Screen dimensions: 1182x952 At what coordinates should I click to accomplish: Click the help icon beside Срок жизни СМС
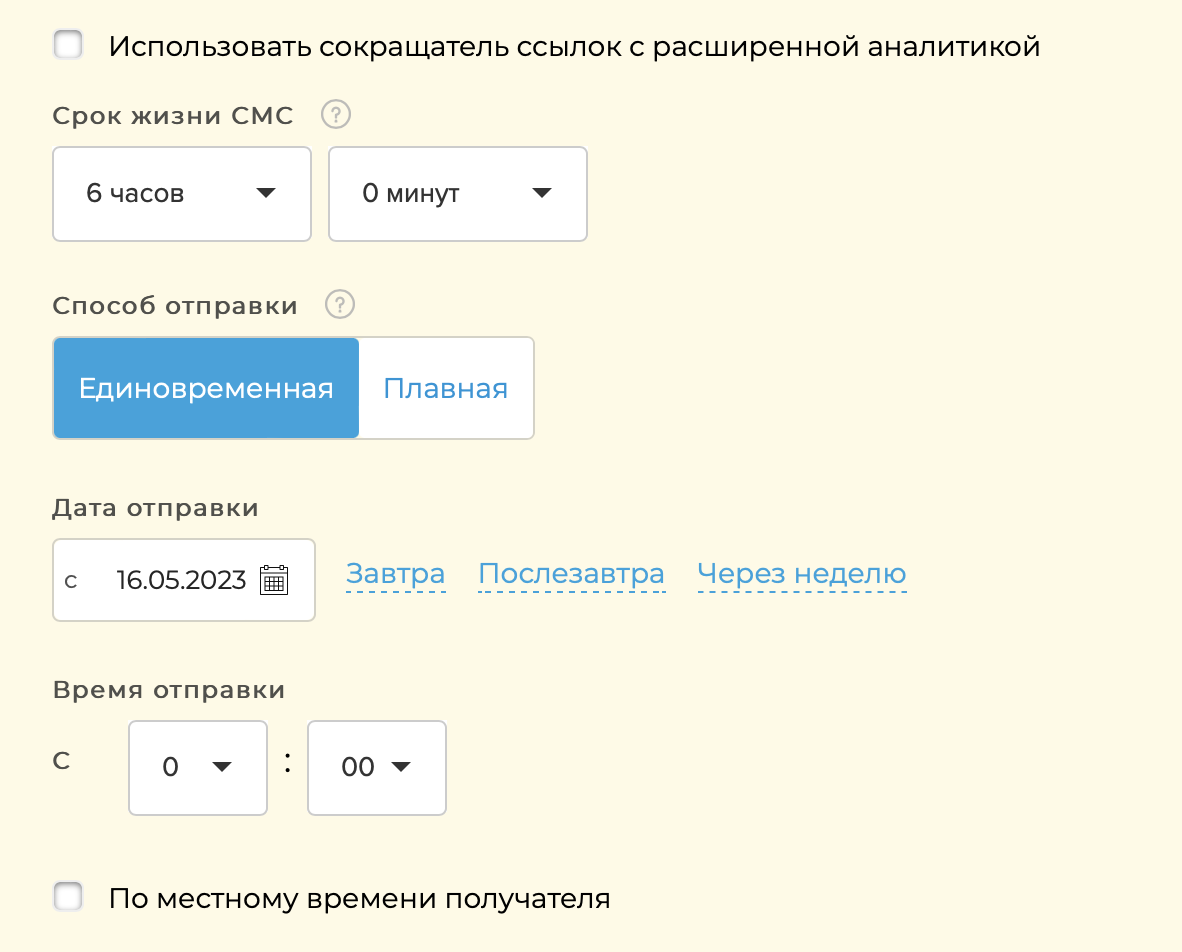336,116
